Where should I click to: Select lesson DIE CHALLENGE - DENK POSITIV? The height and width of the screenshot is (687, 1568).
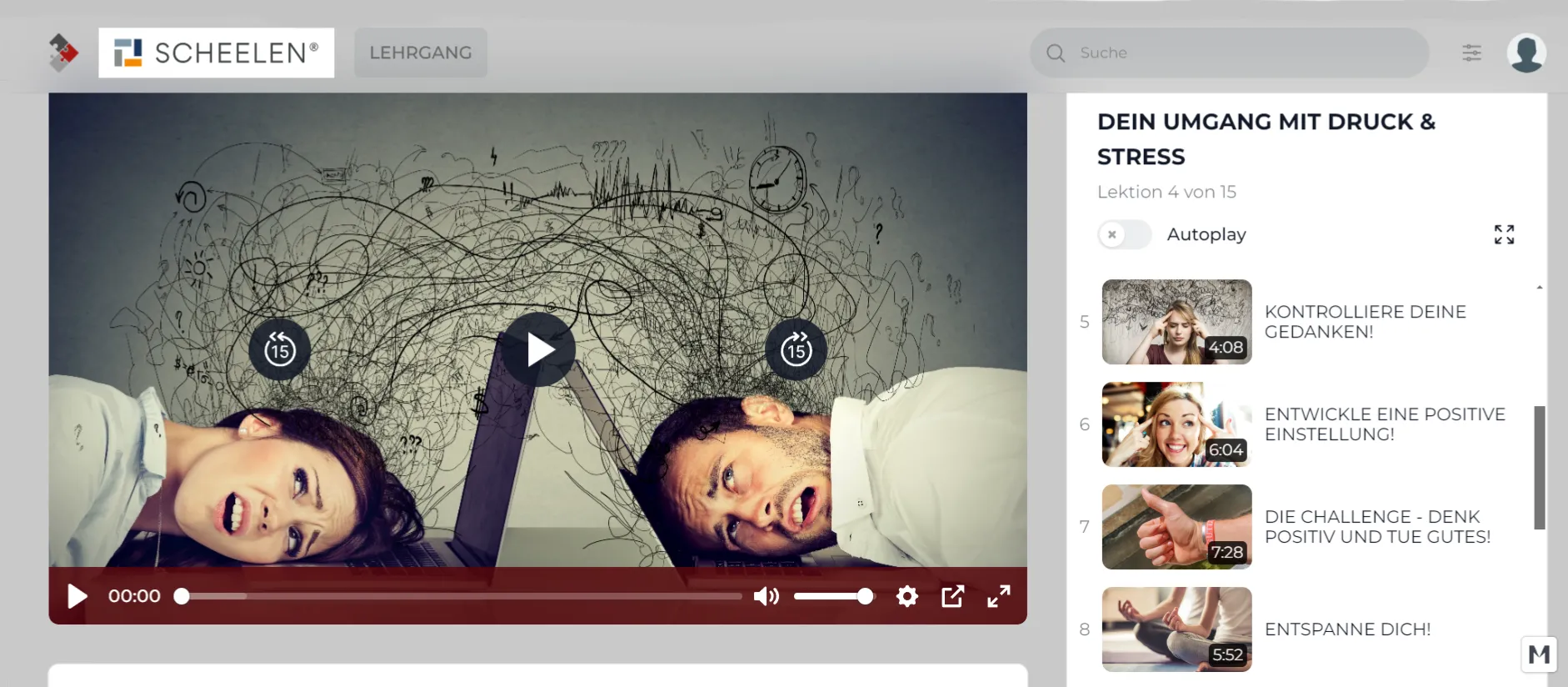click(x=1377, y=527)
